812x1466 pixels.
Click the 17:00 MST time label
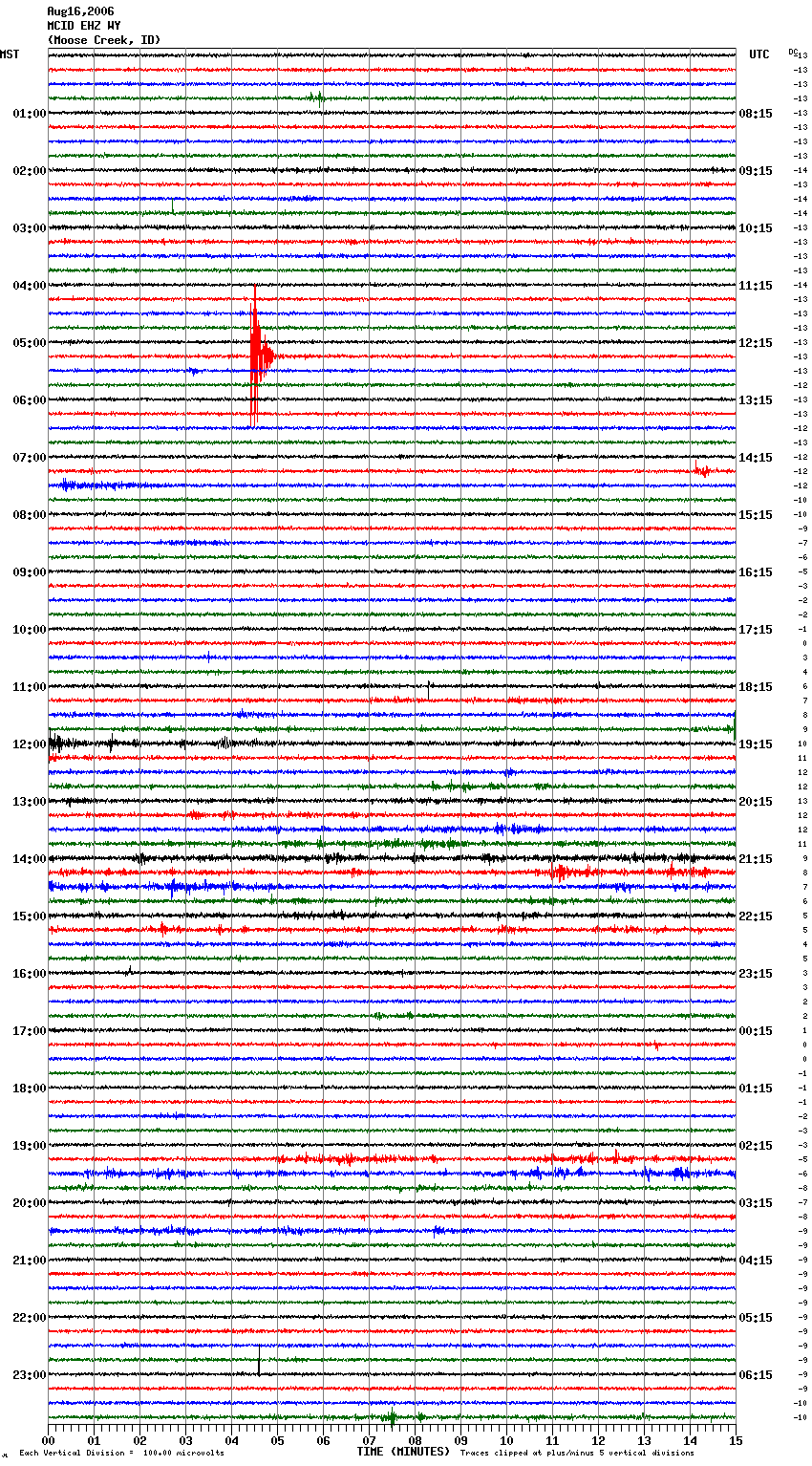[x=30, y=1031]
